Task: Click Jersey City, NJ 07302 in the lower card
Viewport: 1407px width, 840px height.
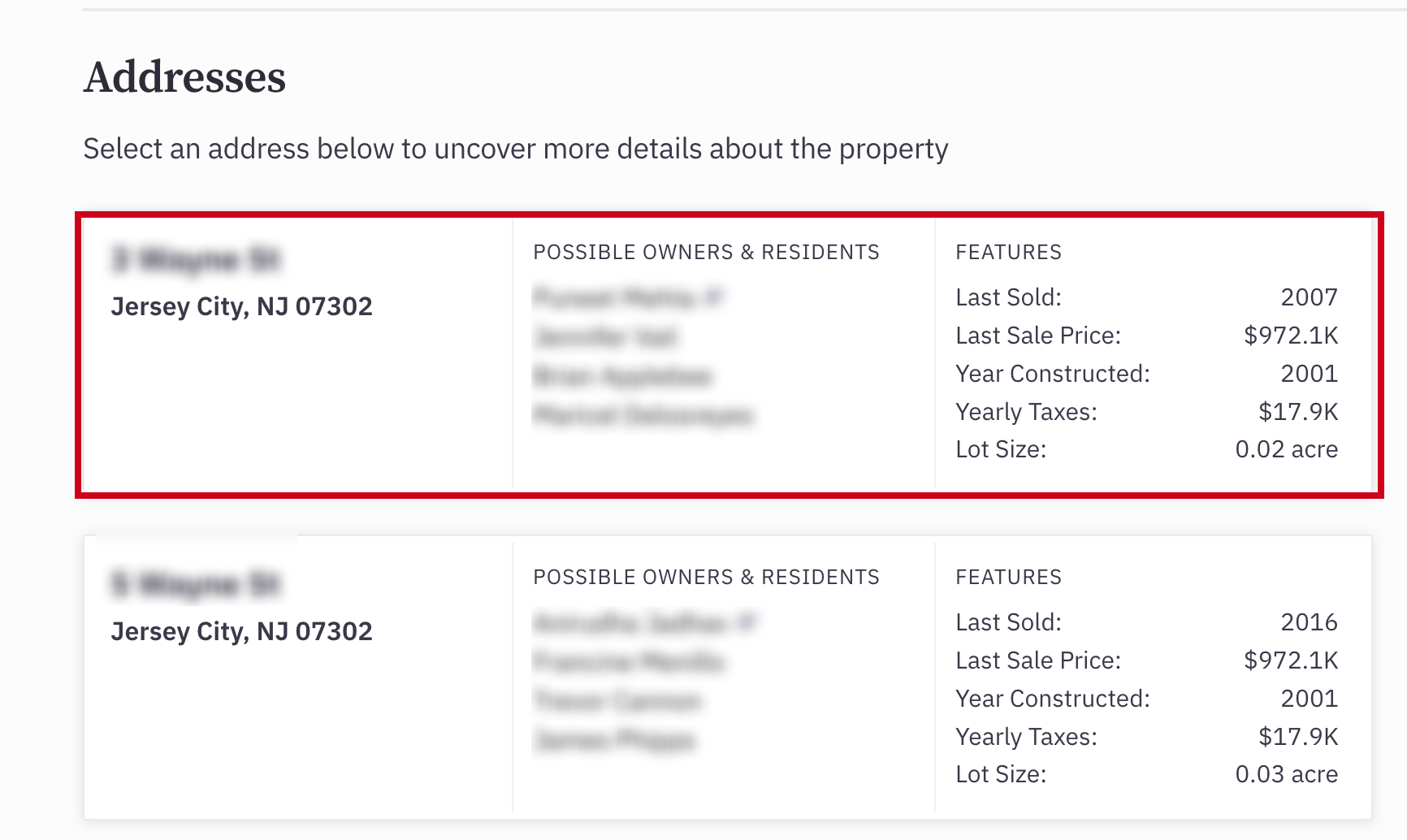Action: tap(241, 631)
